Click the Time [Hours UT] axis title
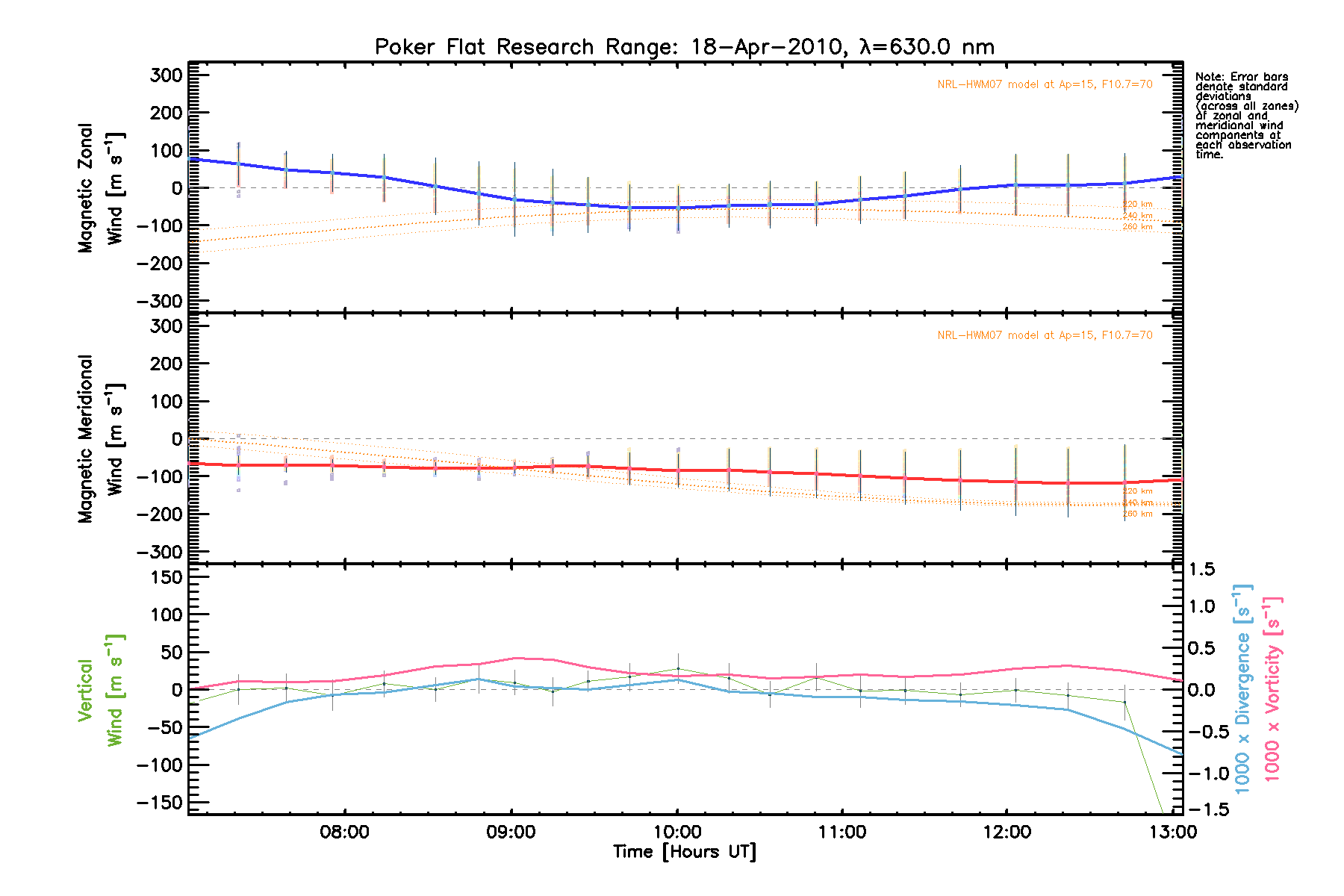 coord(684,852)
